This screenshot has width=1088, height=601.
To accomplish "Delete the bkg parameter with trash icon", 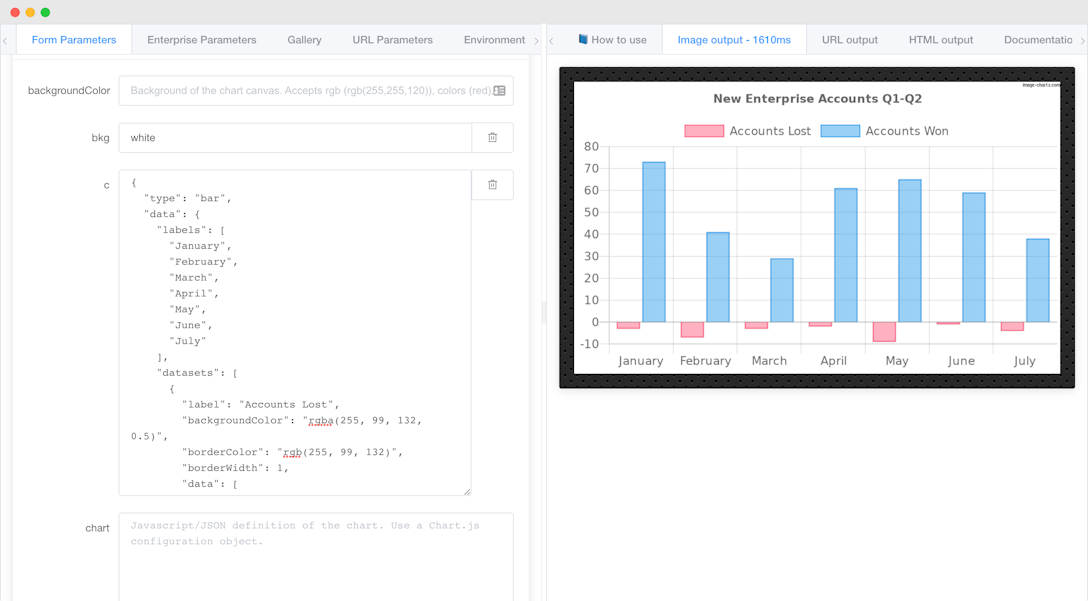I will [492, 138].
